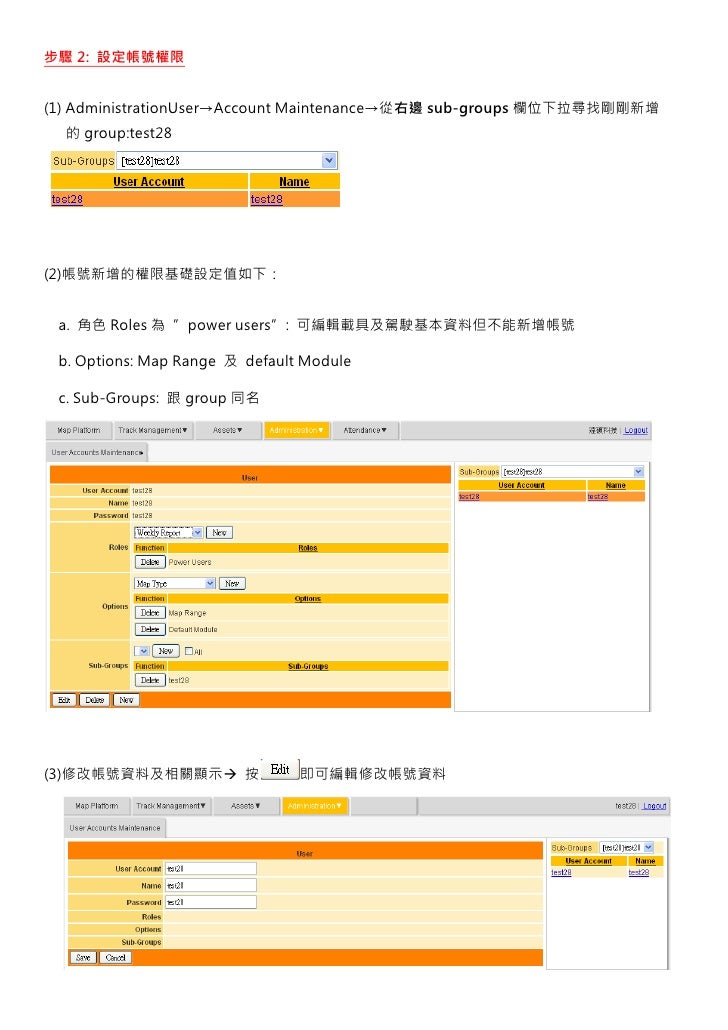The height and width of the screenshot is (1030, 728).
Task: Click Name header under step (1)
Action: (x=294, y=181)
